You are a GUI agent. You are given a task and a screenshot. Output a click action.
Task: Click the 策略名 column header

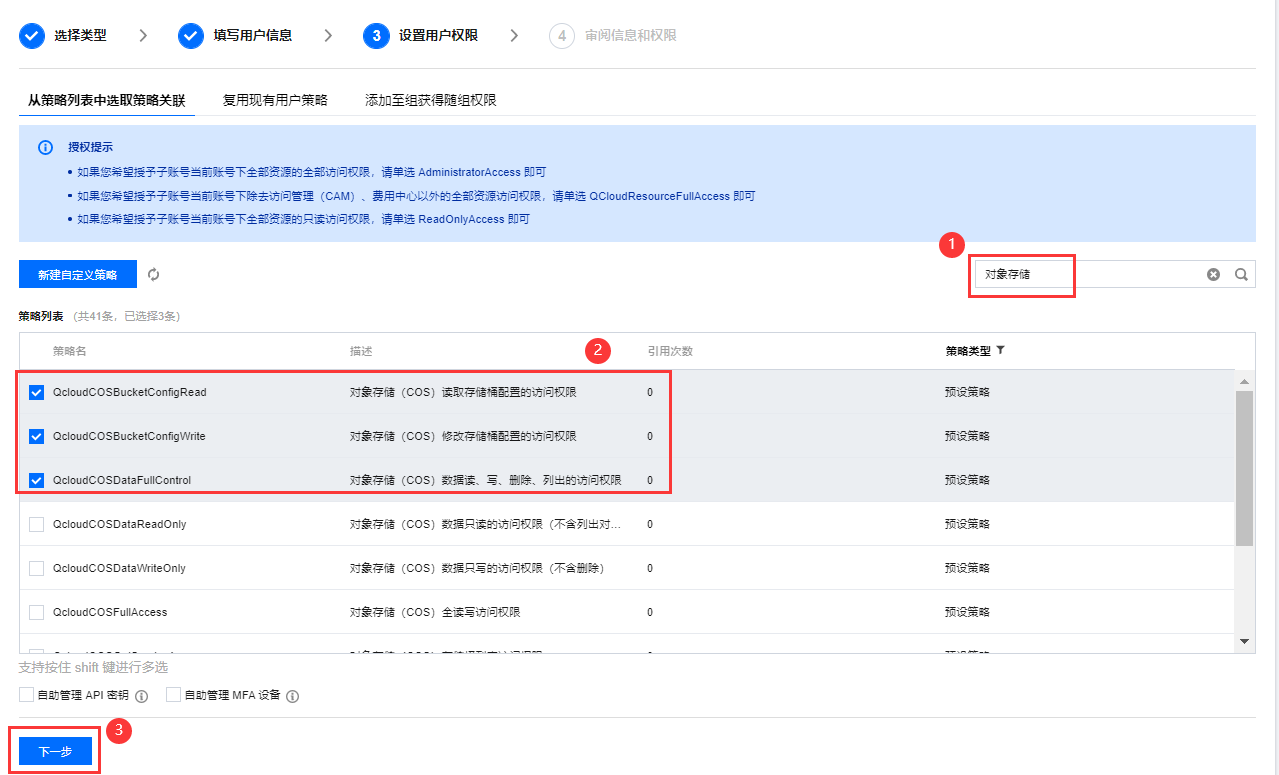(x=70, y=351)
